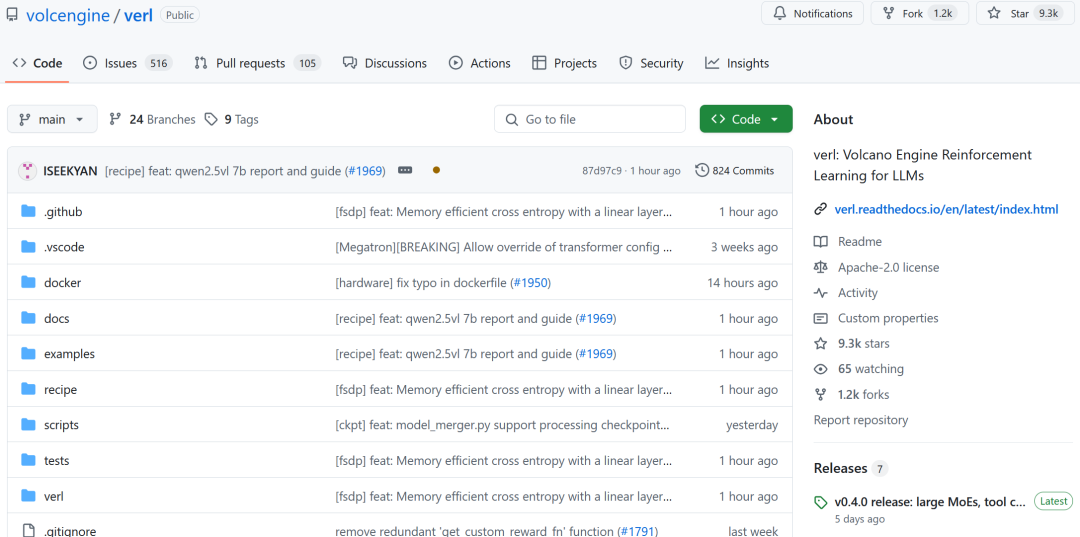Open .vscode row Megatron BREAKING commit message
1080x537 pixels.
(503, 247)
